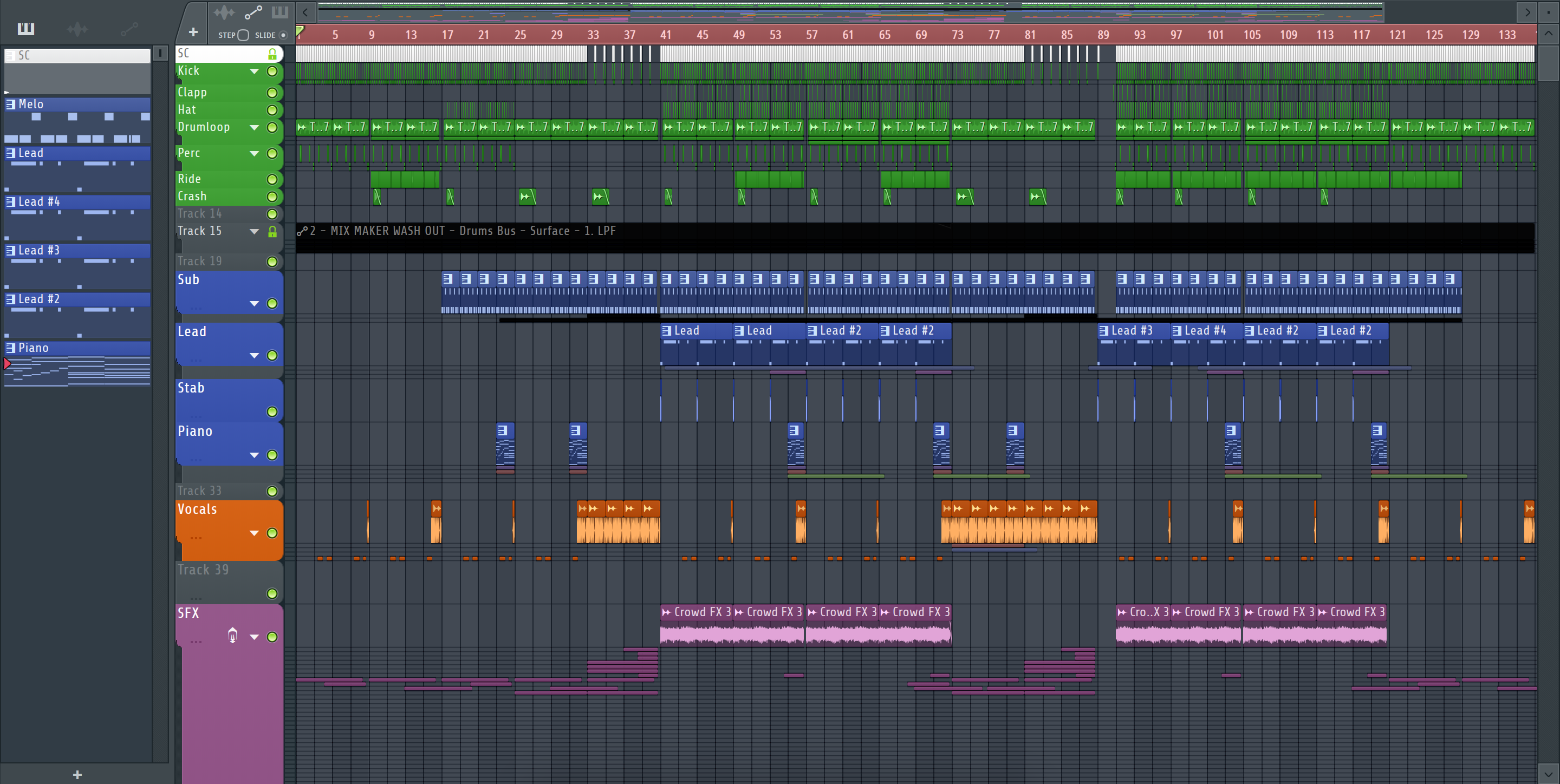This screenshot has height=784, width=1560.
Task: Click the Track 15 lock icon
Action: tap(272, 231)
